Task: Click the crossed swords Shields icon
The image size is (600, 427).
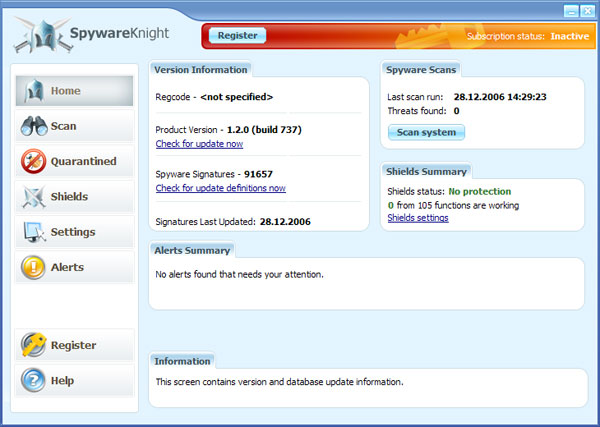Action: tap(34, 197)
